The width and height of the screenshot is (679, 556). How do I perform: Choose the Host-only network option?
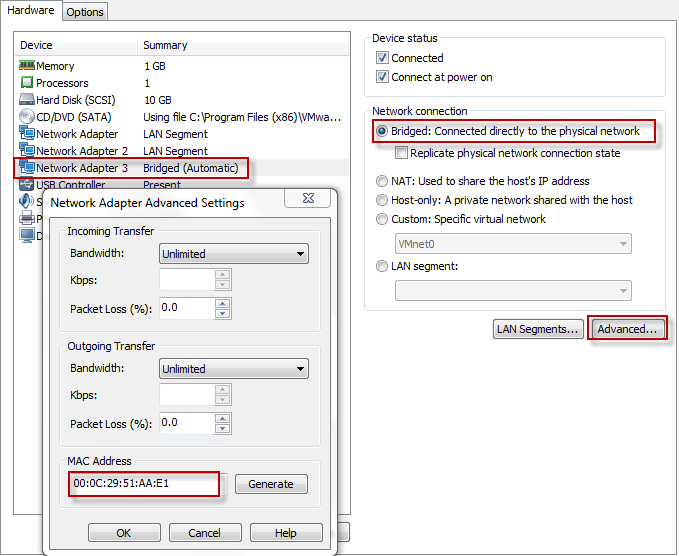point(382,200)
